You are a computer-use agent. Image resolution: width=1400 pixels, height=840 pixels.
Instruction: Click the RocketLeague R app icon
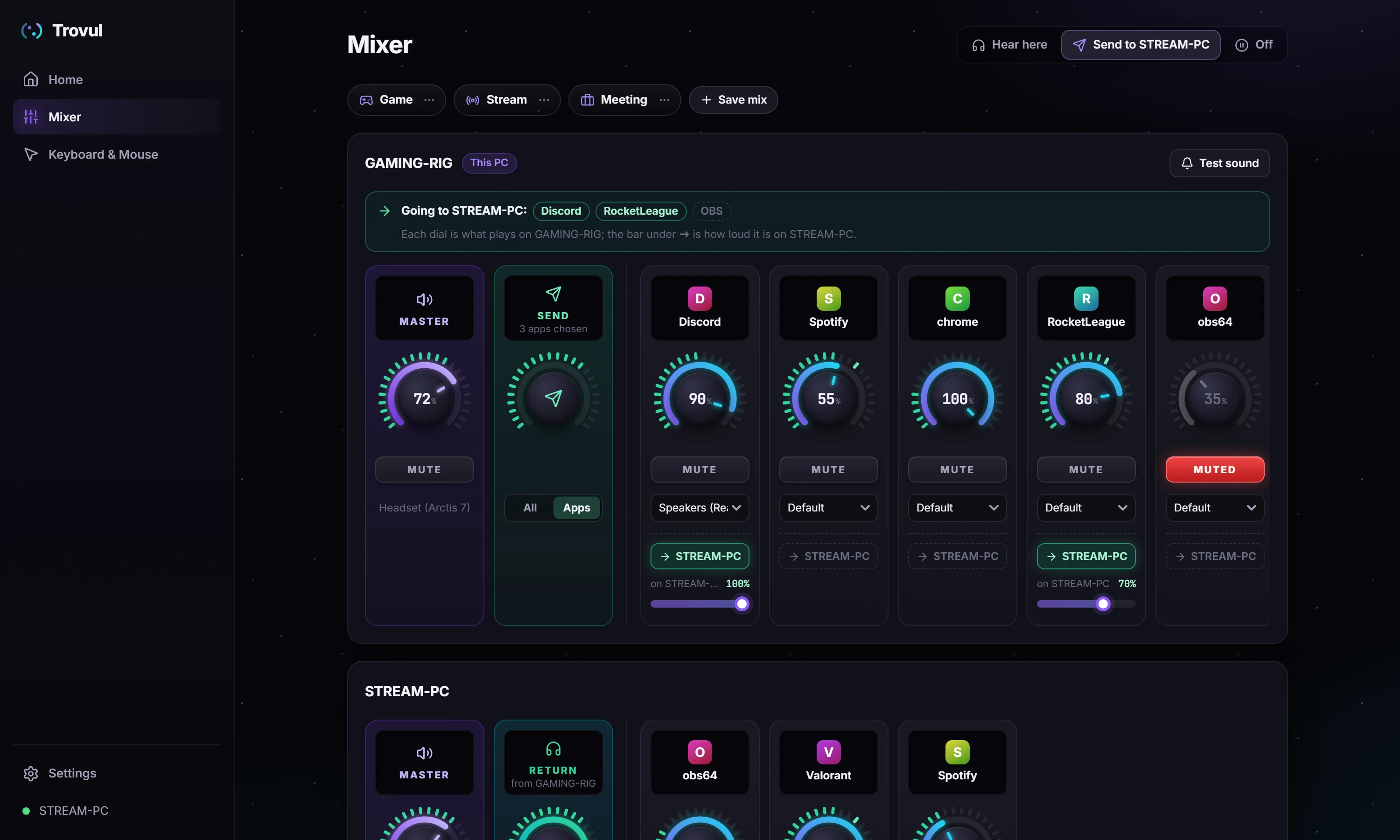click(x=1086, y=298)
